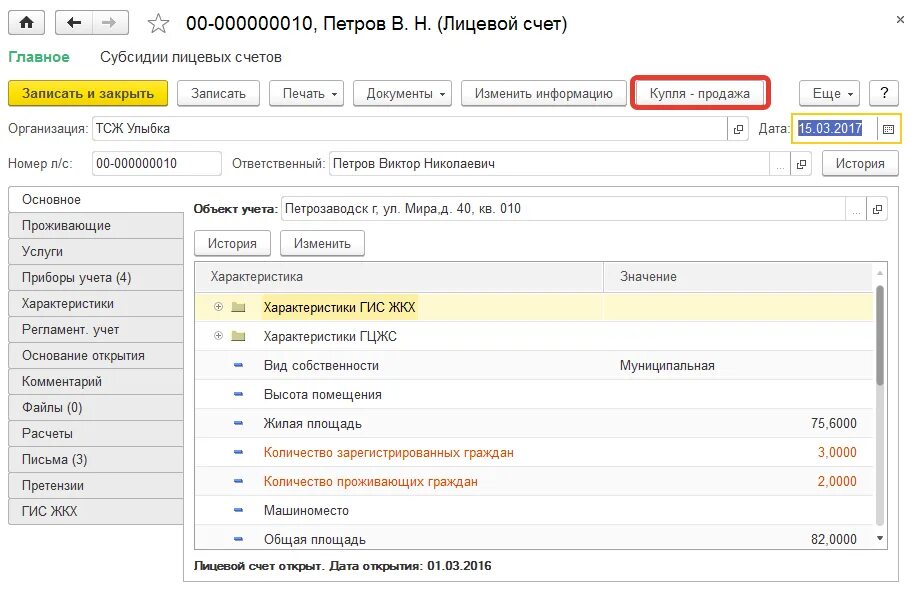The image size is (913, 592).
Task: Click the Записать и закрыть button
Action: click(88, 93)
